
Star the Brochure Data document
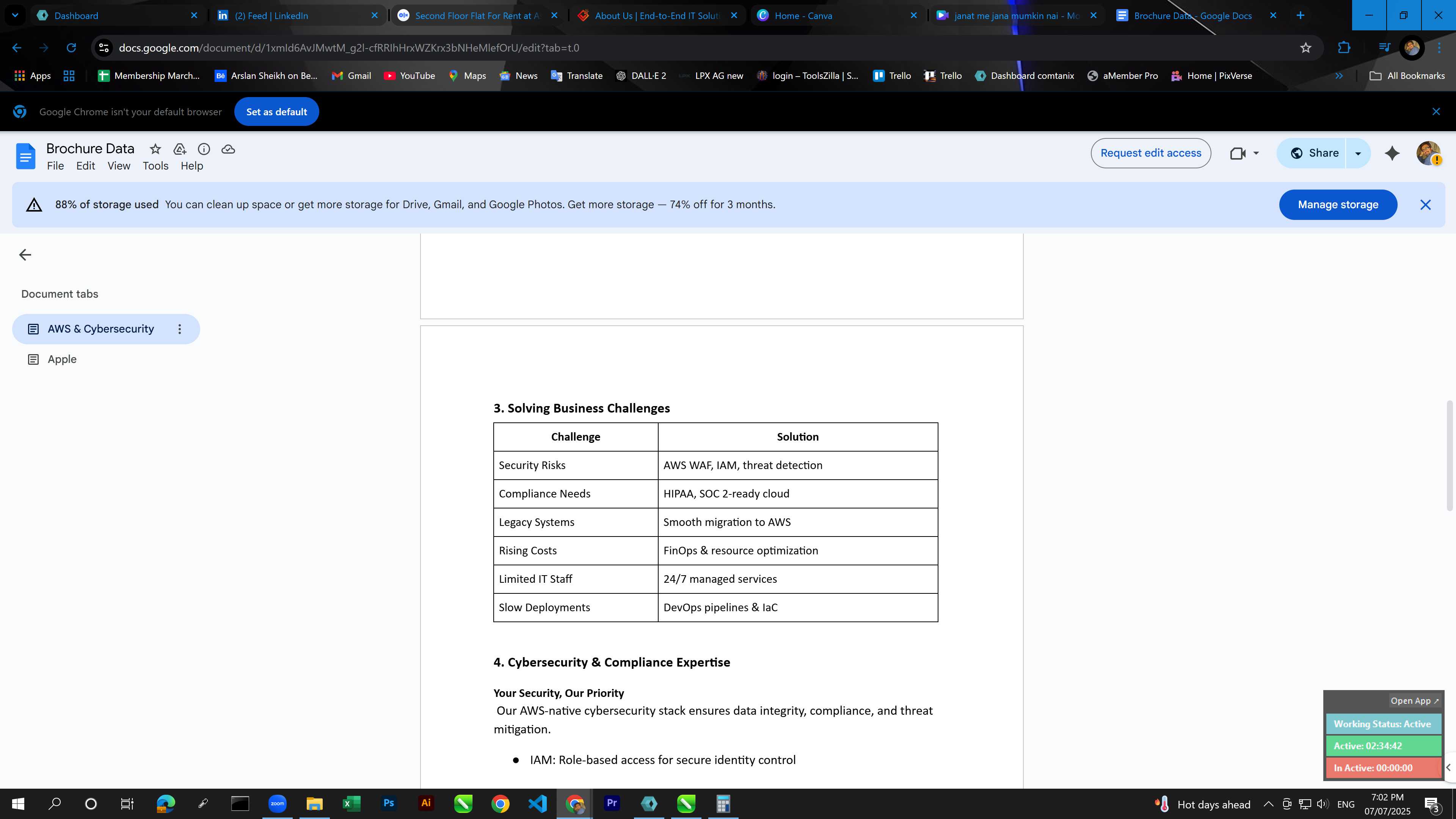(155, 149)
